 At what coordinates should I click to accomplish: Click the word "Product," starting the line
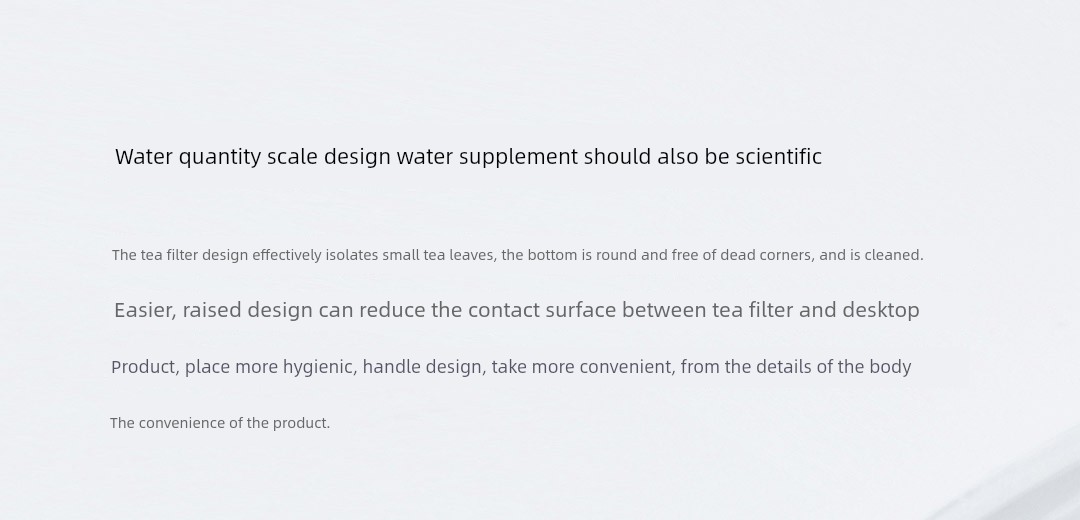(x=145, y=366)
